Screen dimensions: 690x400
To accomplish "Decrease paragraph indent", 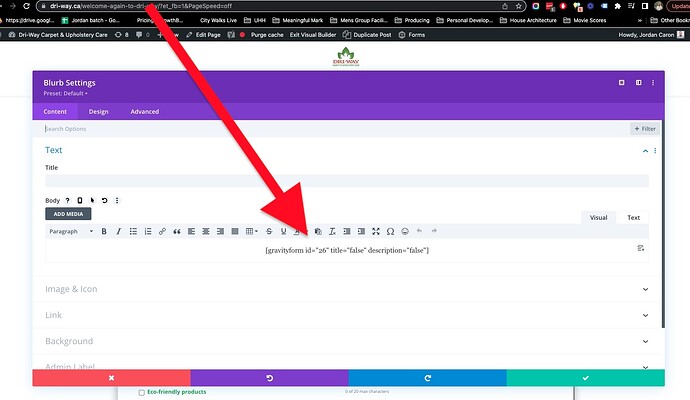I will pos(347,231).
